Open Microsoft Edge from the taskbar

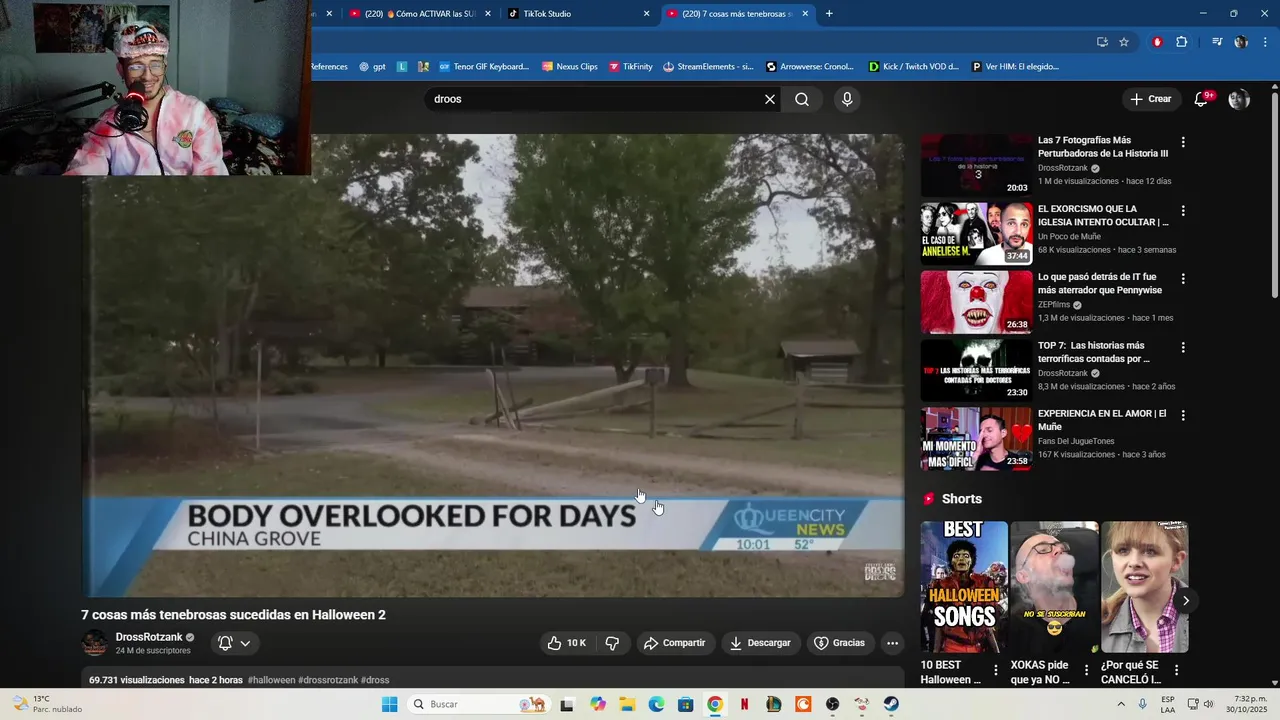pyautogui.click(x=656, y=704)
